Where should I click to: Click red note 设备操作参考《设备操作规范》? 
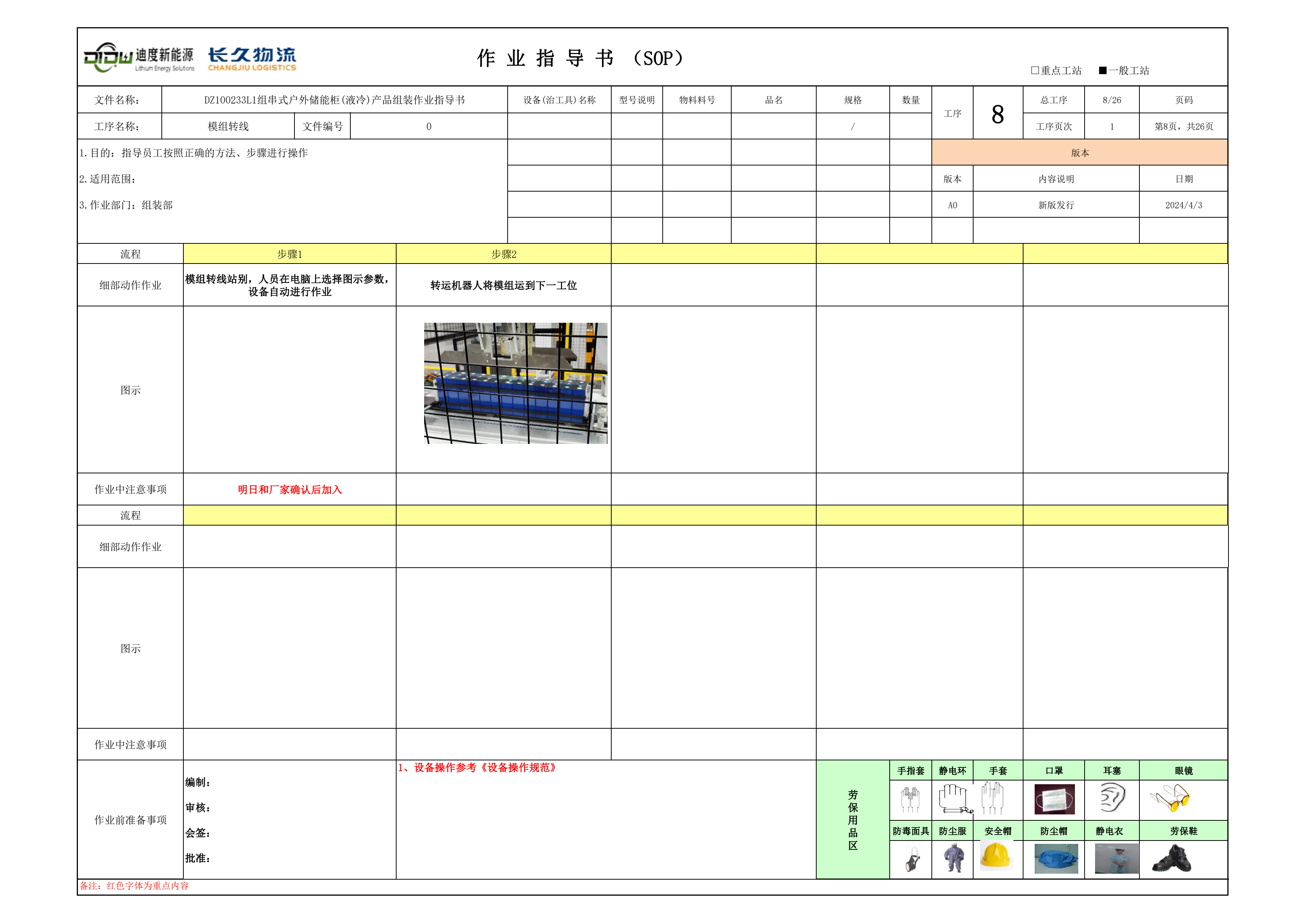coord(478,768)
